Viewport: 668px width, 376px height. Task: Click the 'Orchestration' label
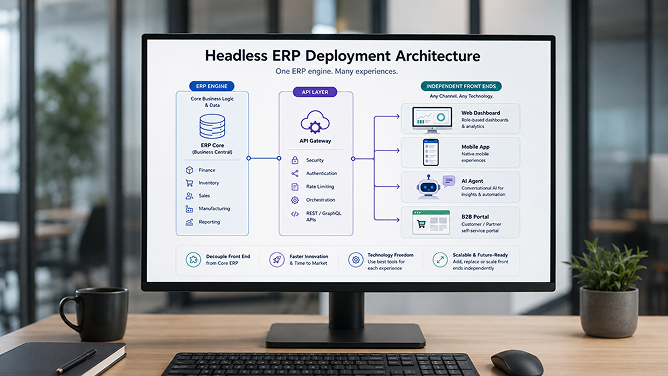[x=321, y=200]
